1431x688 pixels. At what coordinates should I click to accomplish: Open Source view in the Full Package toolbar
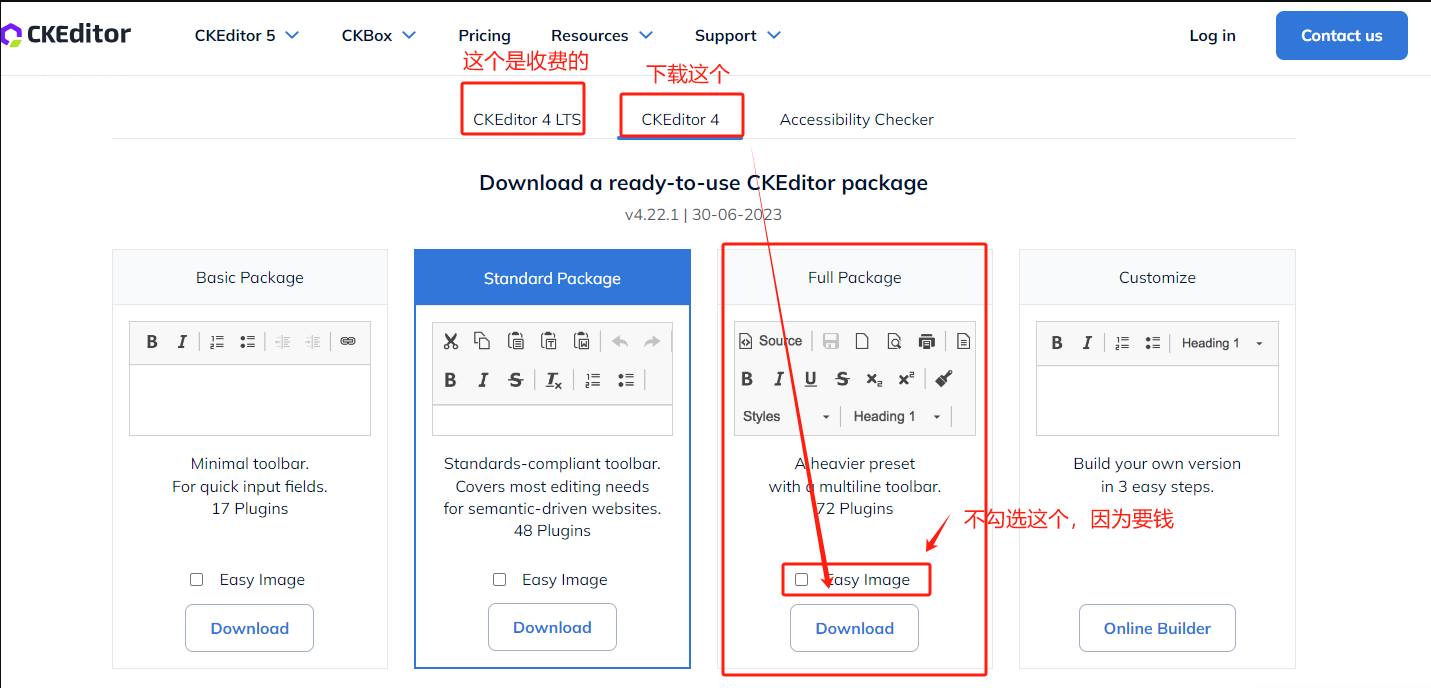(771, 340)
